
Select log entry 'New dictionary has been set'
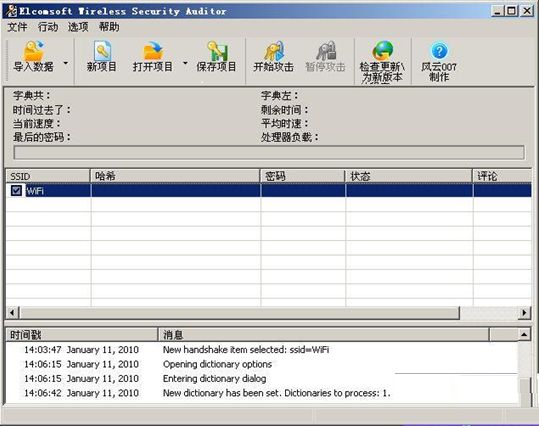tap(277, 393)
